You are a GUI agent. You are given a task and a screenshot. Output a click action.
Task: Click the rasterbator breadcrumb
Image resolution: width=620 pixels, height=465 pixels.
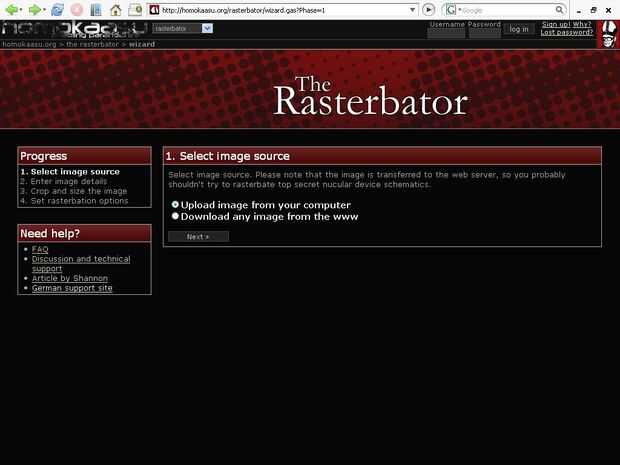pyautogui.click(x=92, y=44)
